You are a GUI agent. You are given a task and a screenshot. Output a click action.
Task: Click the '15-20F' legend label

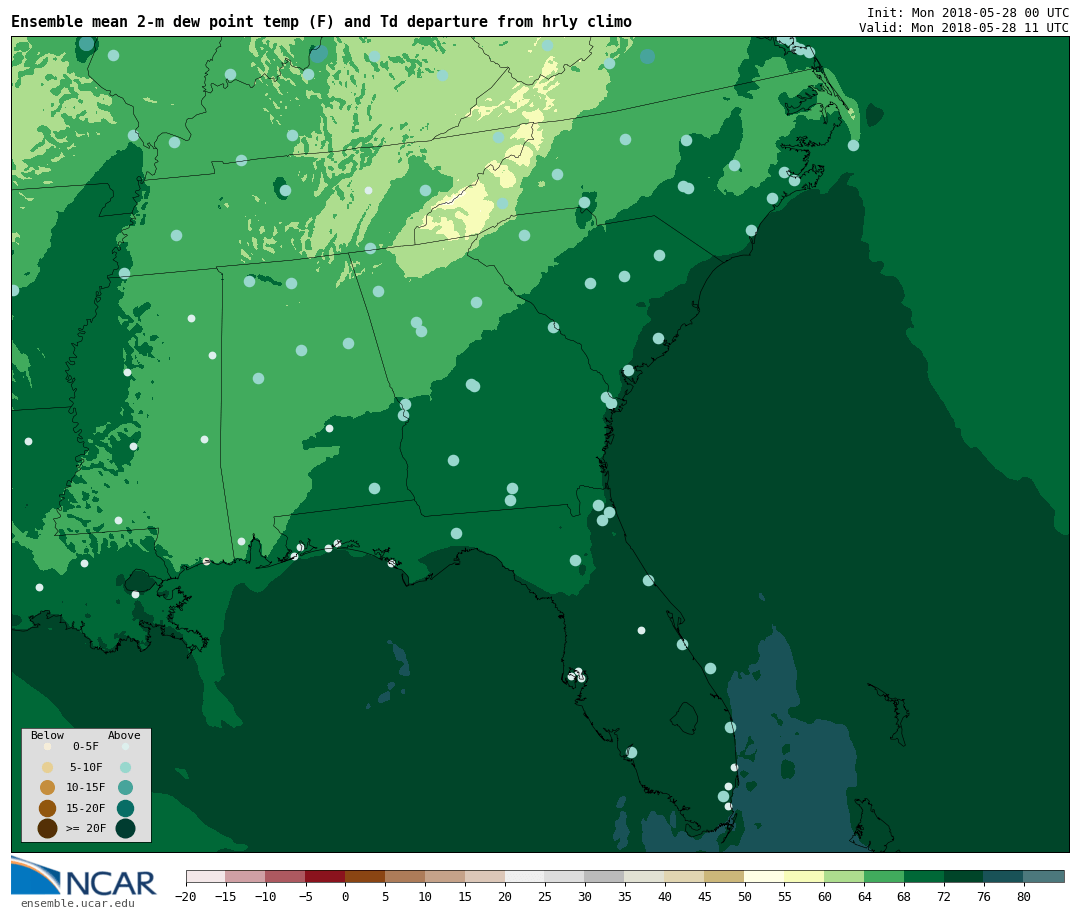click(x=86, y=808)
